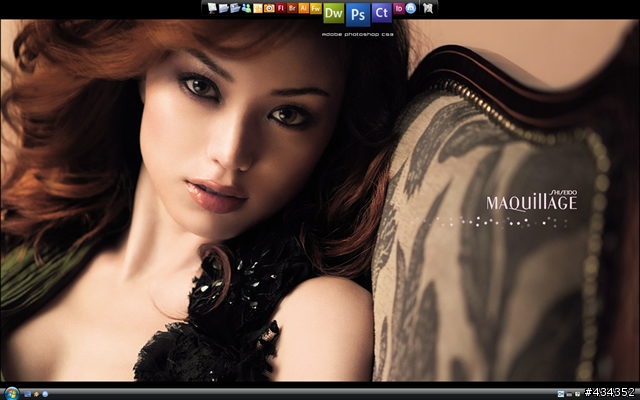640x400 pixels.
Task: Open the orange quick launch icon in the taskbar
Action: click(x=36, y=394)
